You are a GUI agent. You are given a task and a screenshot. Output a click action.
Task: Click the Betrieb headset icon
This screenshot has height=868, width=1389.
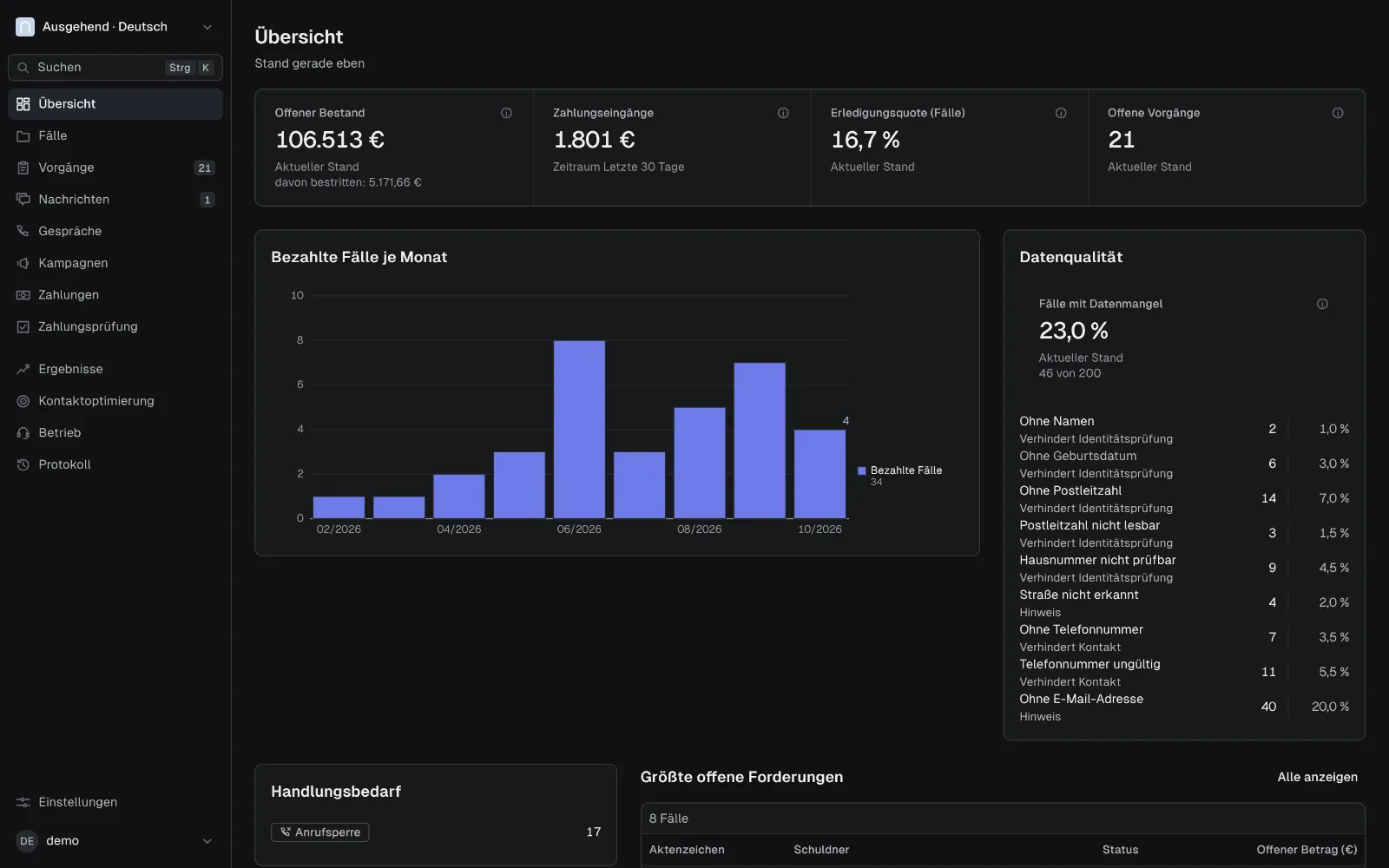coord(23,433)
